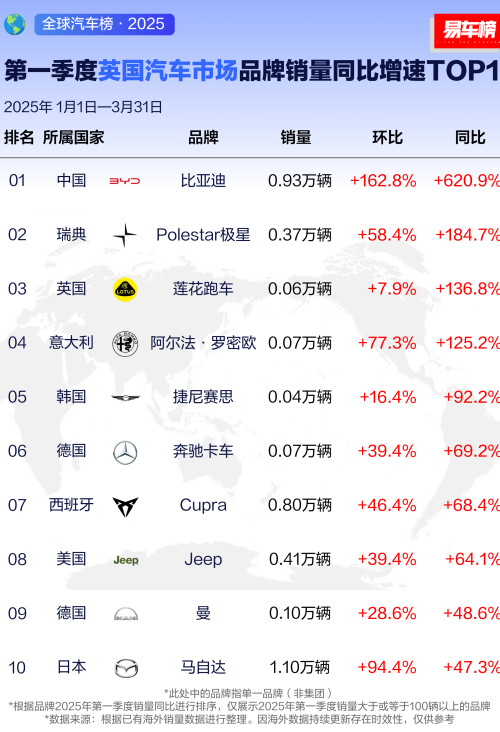Open the 全球汽车榜 · 2025 badge
This screenshot has height=732, width=500.
105,24
